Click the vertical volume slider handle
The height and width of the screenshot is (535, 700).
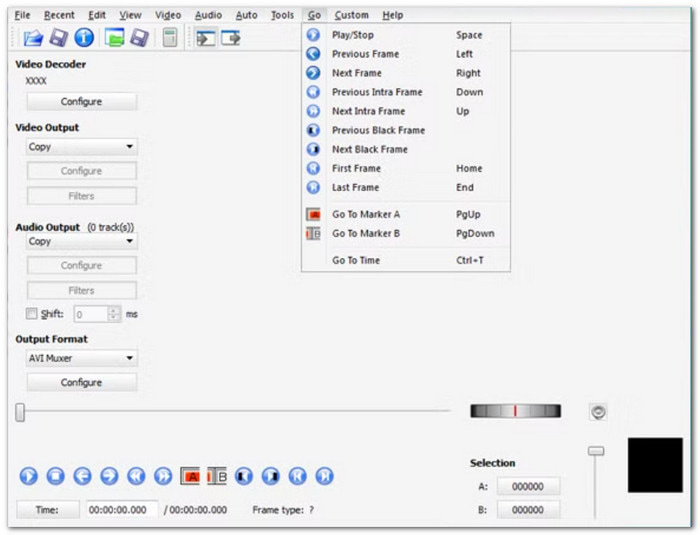pyautogui.click(x=596, y=451)
